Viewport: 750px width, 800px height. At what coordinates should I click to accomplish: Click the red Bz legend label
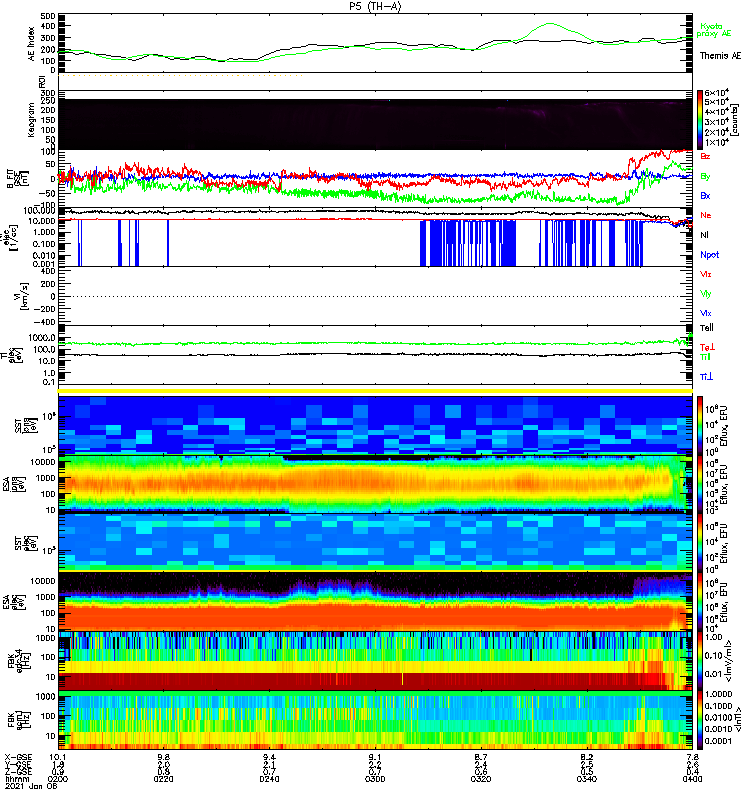(705, 157)
